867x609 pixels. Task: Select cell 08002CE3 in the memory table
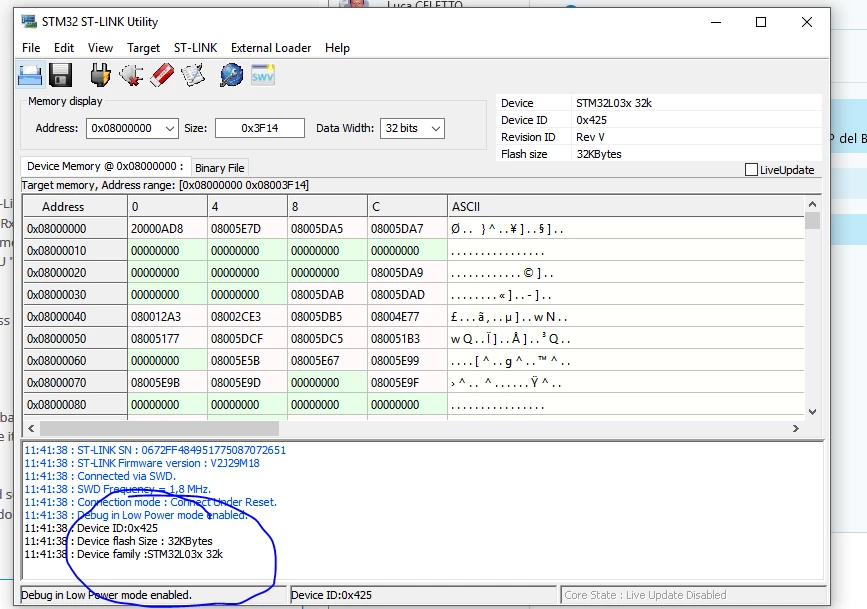pyautogui.click(x=247, y=317)
